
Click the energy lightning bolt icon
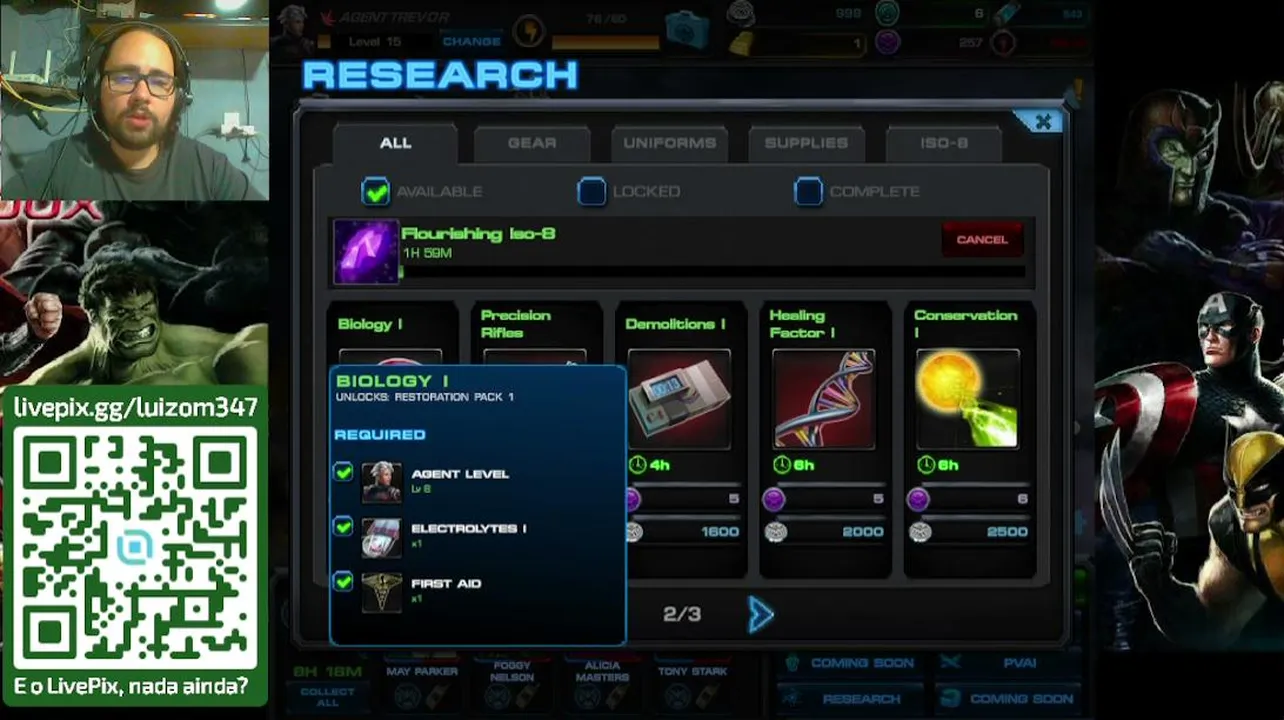528,33
